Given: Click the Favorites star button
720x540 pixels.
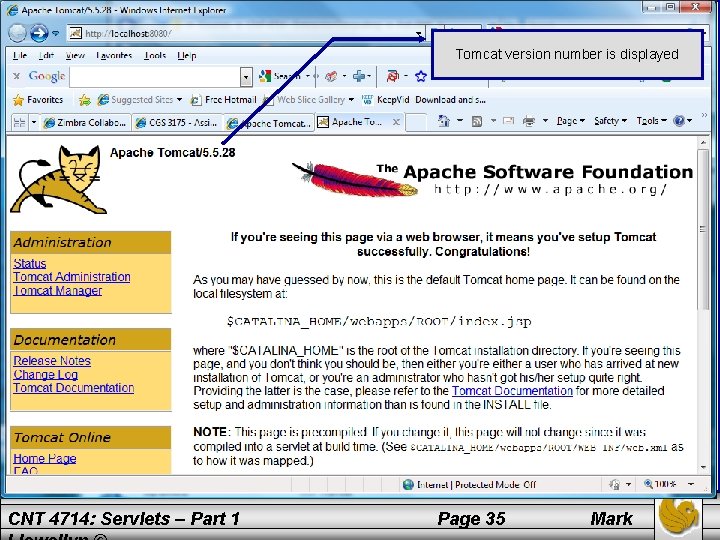Looking at the screenshot, I should (x=38, y=100).
